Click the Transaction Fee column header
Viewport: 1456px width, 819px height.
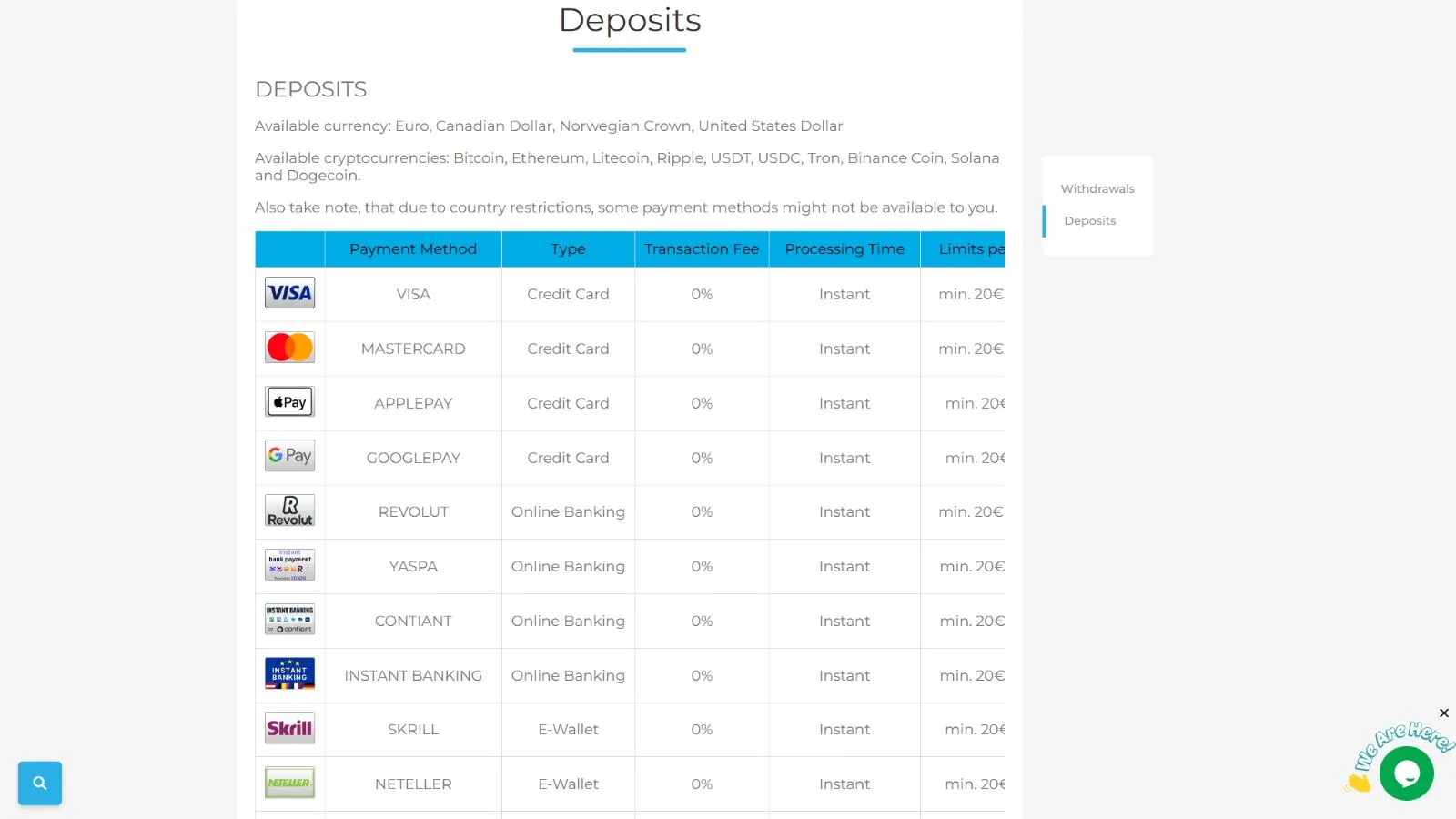click(701, 248)
